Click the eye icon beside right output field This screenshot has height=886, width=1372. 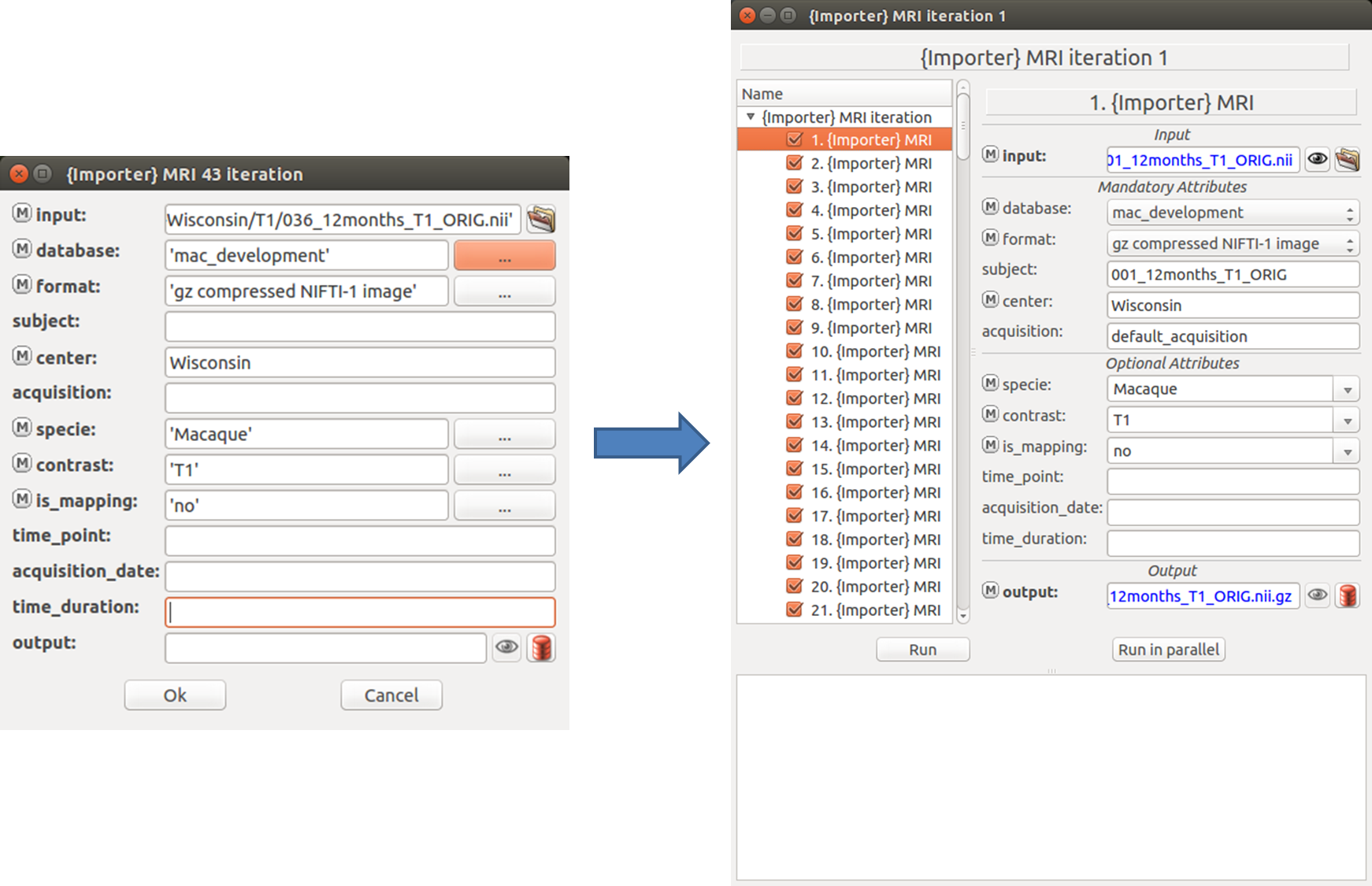(x=1317, y=595)
